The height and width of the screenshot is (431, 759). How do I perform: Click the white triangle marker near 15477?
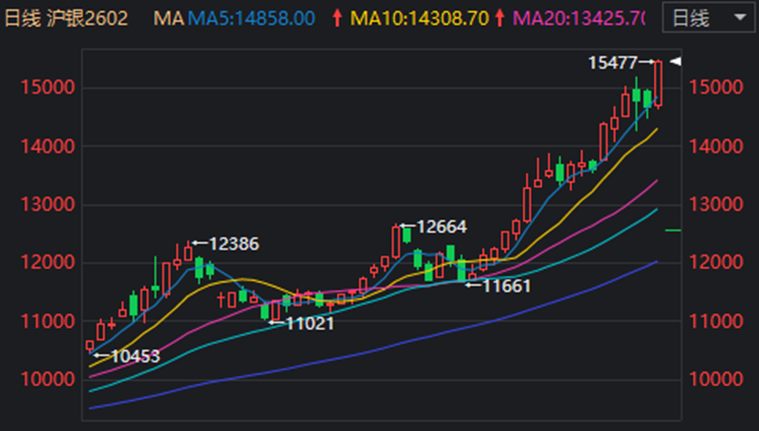[676, 63]
